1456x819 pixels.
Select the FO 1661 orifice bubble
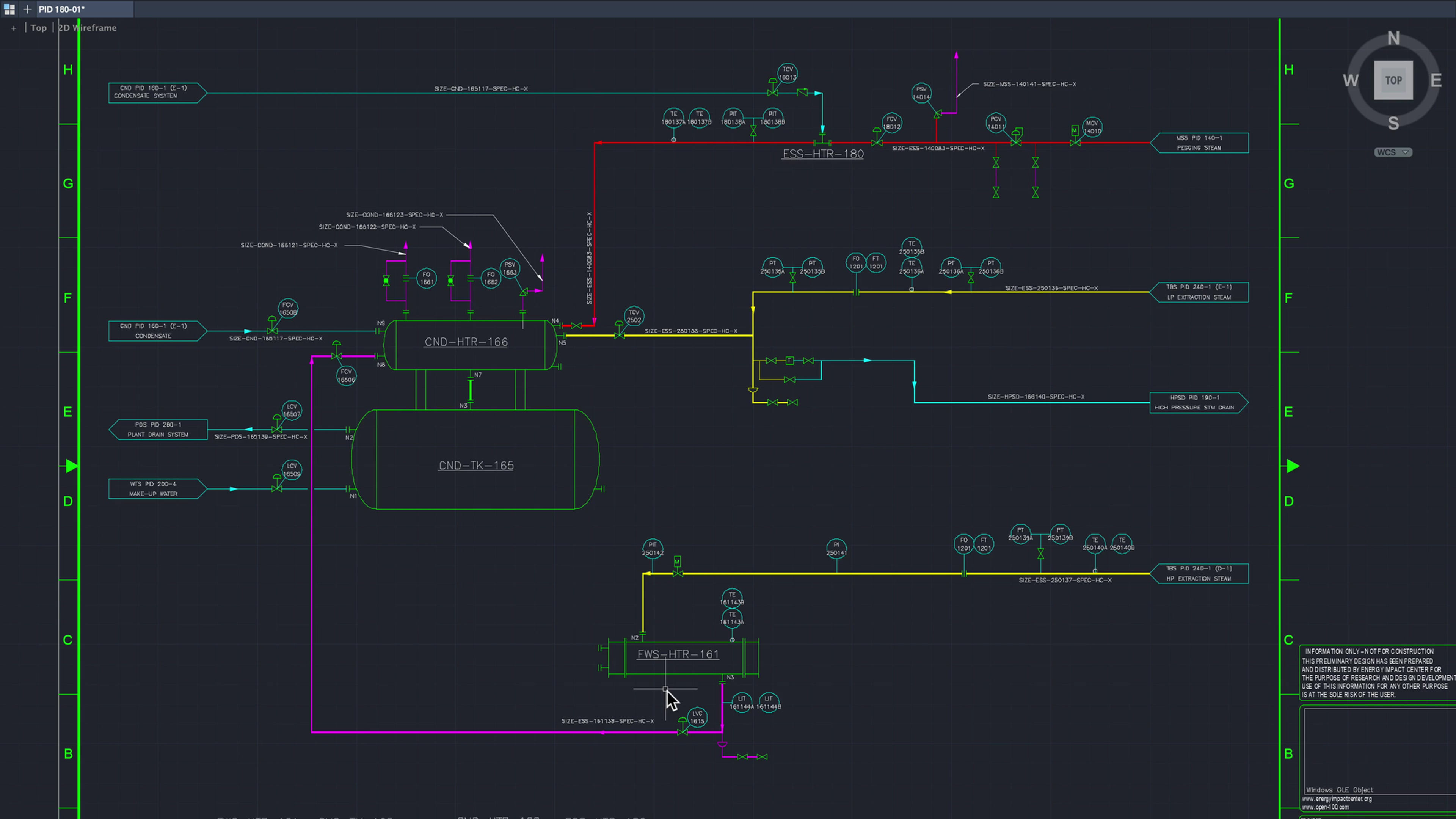[427, 278]
